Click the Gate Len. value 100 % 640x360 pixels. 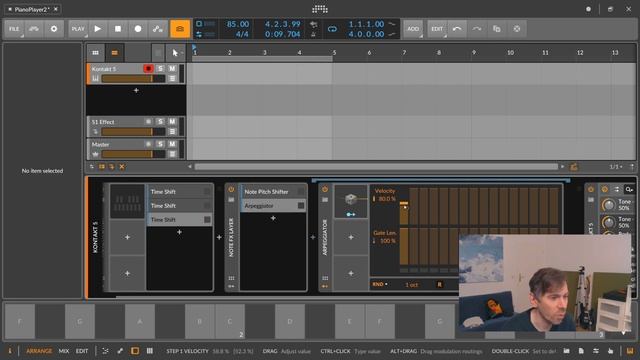(387, 241)
